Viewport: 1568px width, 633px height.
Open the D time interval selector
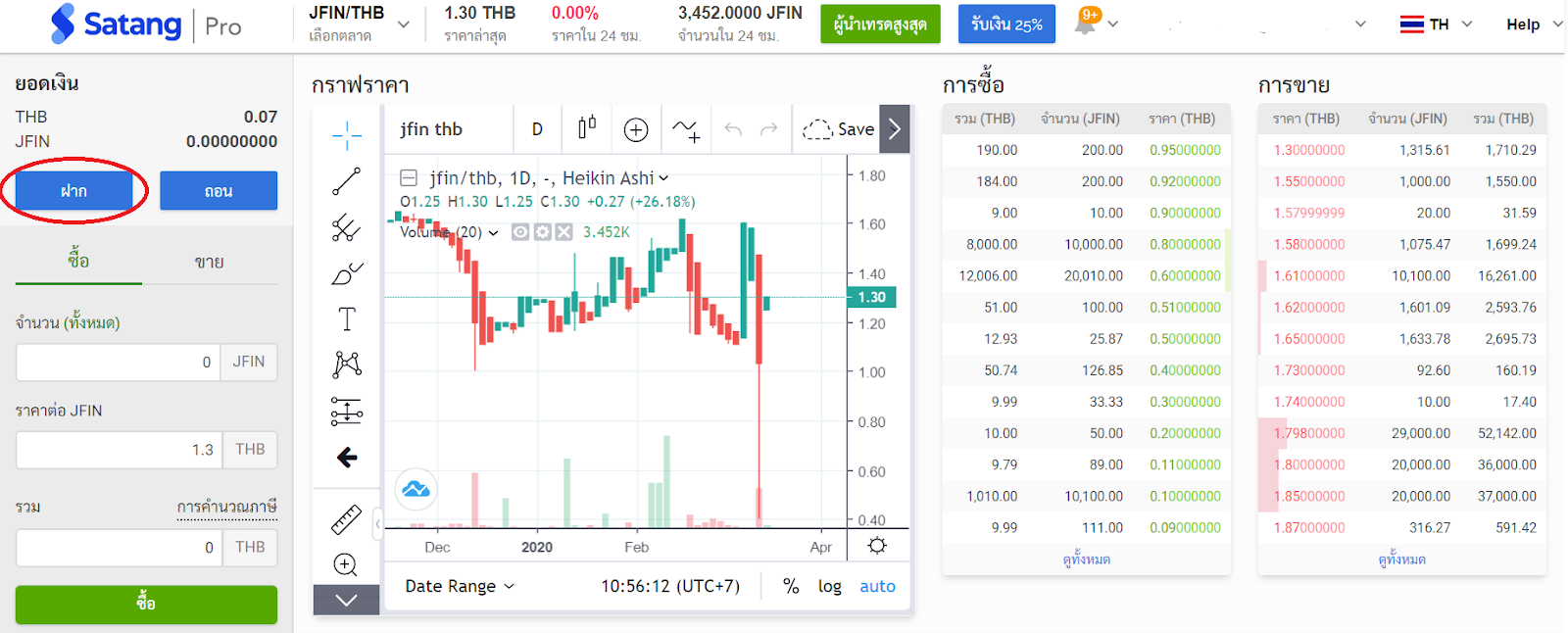pyautogui.click(x=537, y=129)
